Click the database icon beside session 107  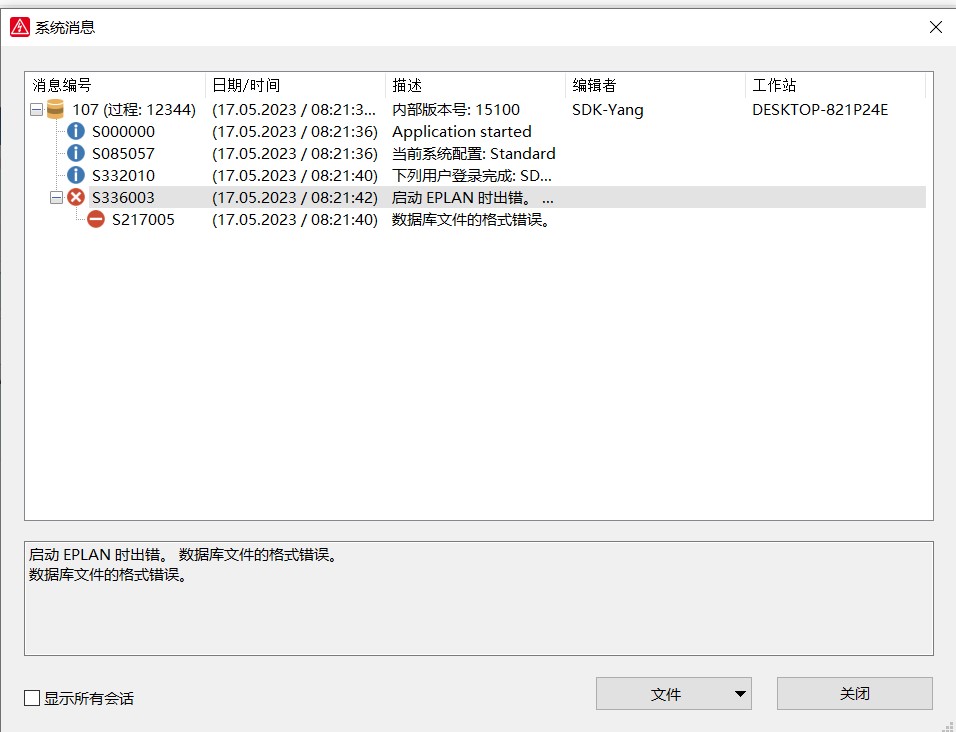click(x=56, y=110)
